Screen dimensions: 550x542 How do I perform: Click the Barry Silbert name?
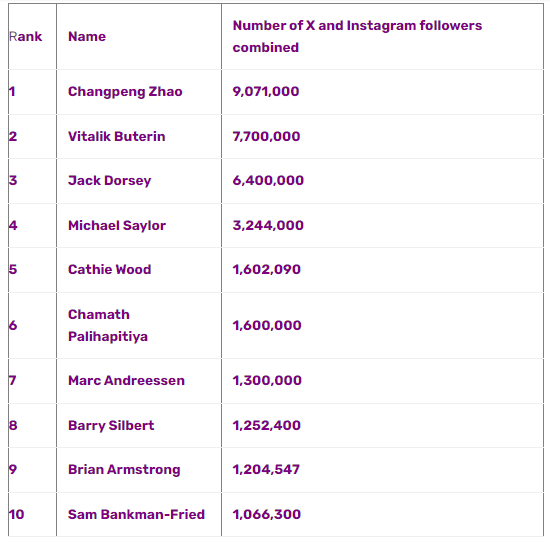pyautogui.click(x=111, y=426)
